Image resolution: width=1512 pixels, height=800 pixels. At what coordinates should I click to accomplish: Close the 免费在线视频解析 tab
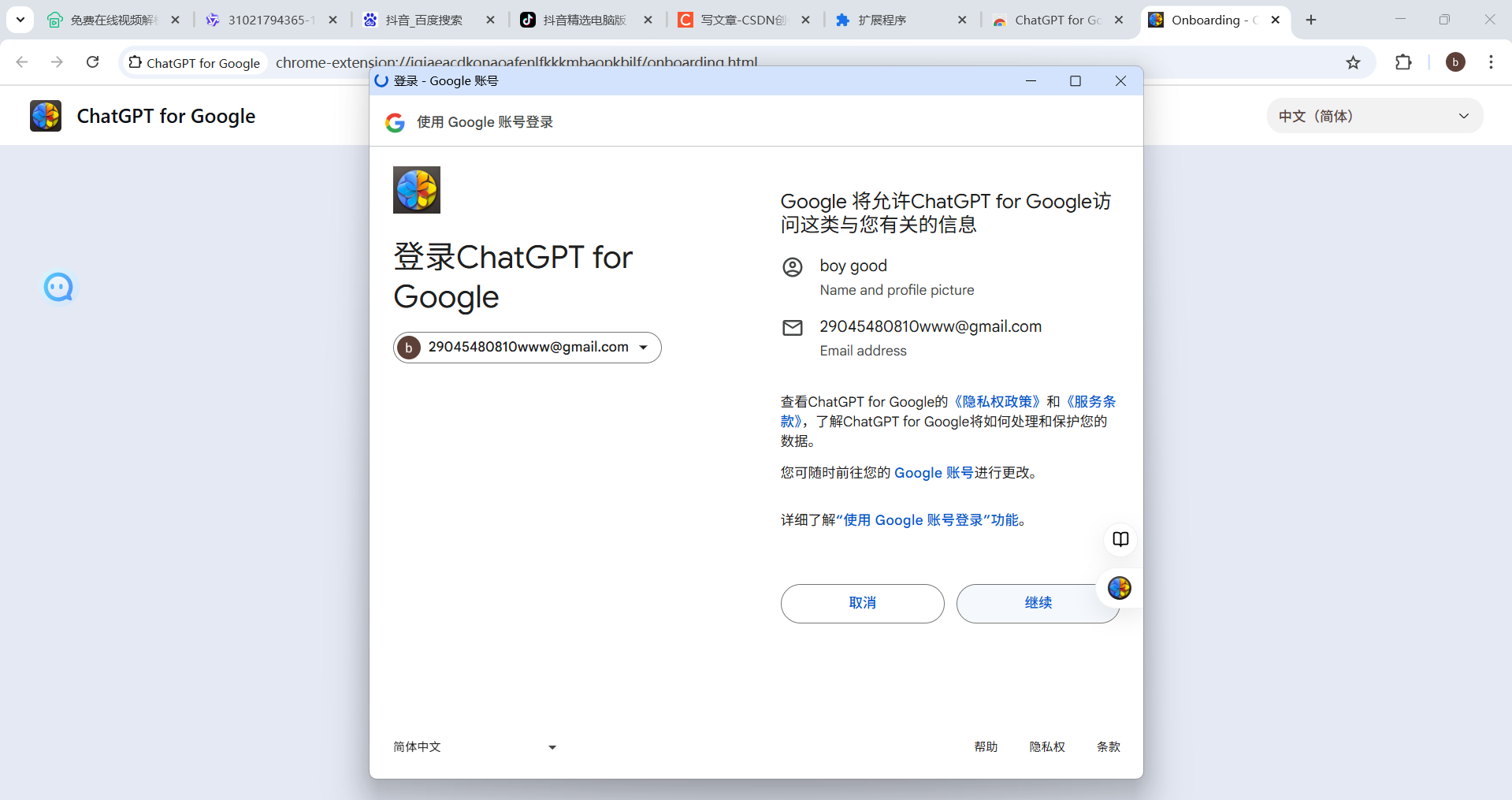coord(175,20)
